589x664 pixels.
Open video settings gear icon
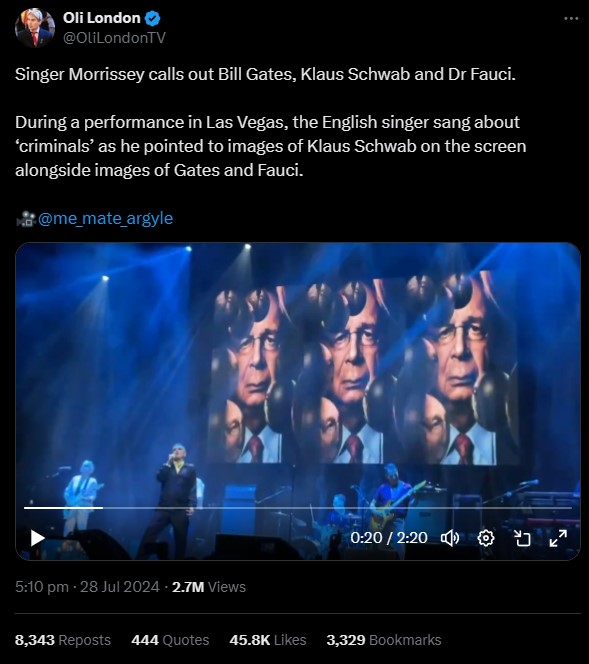tap(486, 538)
